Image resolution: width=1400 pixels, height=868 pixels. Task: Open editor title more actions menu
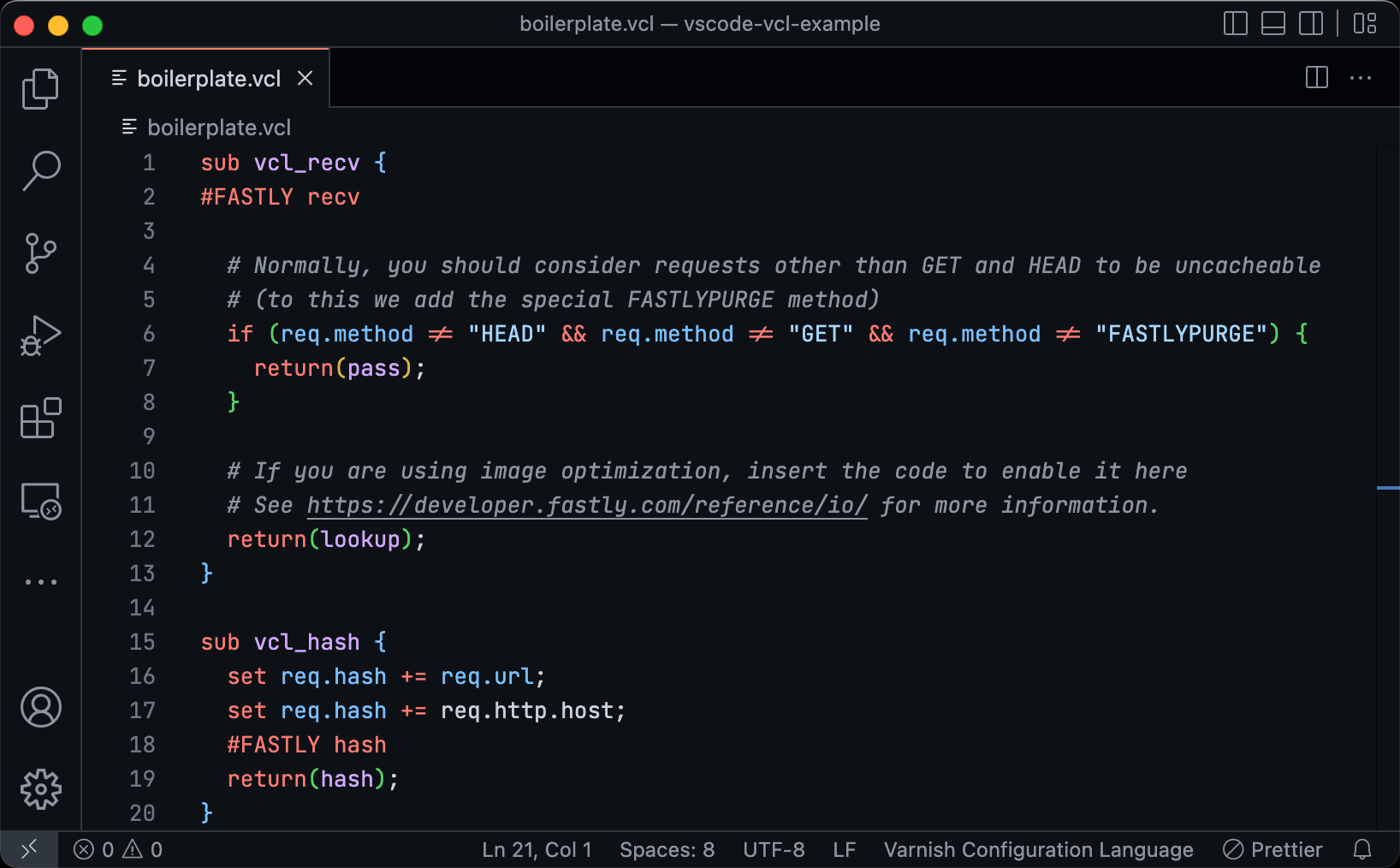(x=1360, y=78)
